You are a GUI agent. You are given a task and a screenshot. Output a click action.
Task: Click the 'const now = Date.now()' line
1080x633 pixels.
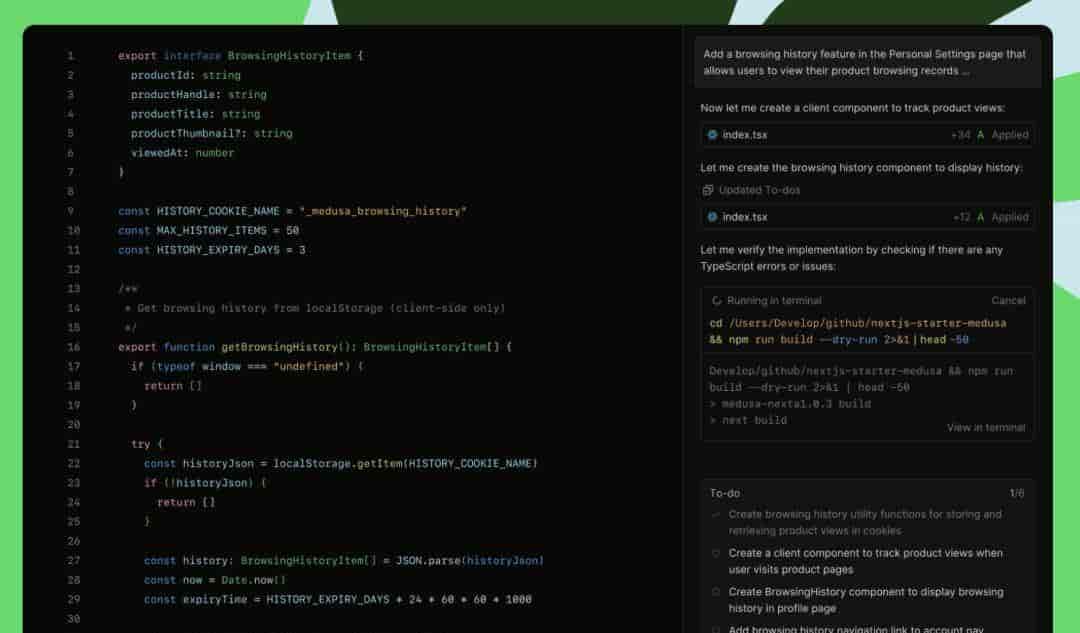tap(214, 580)
